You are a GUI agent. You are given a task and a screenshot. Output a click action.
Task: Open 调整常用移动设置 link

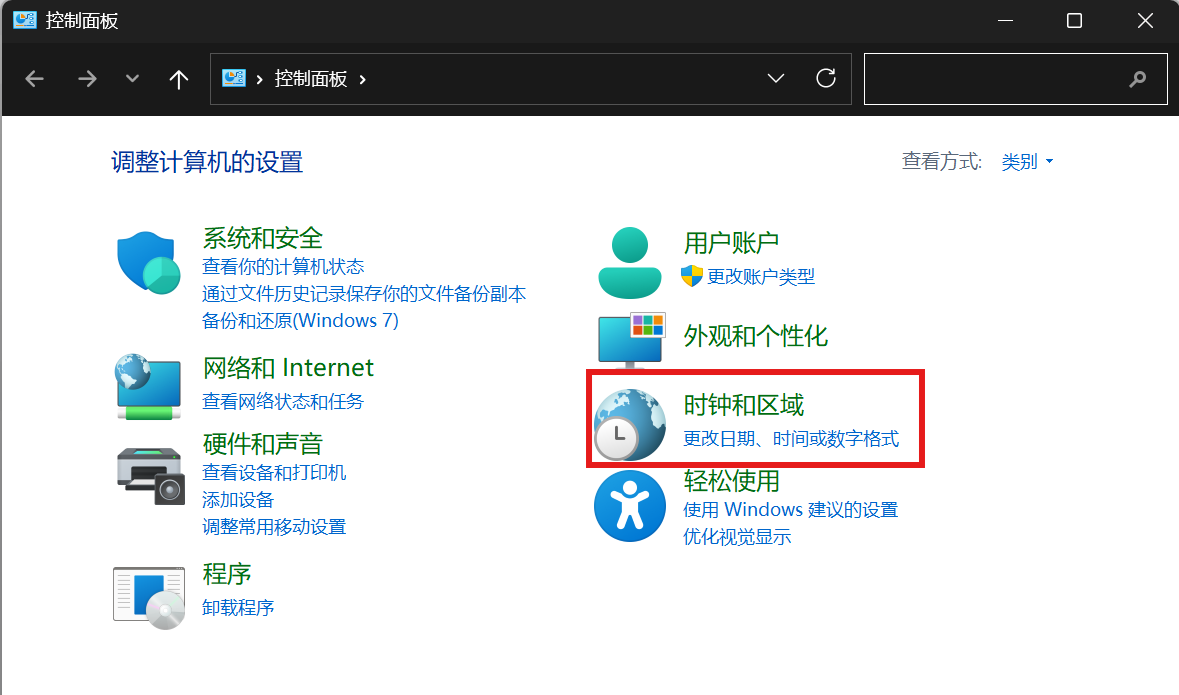(274, 527)
